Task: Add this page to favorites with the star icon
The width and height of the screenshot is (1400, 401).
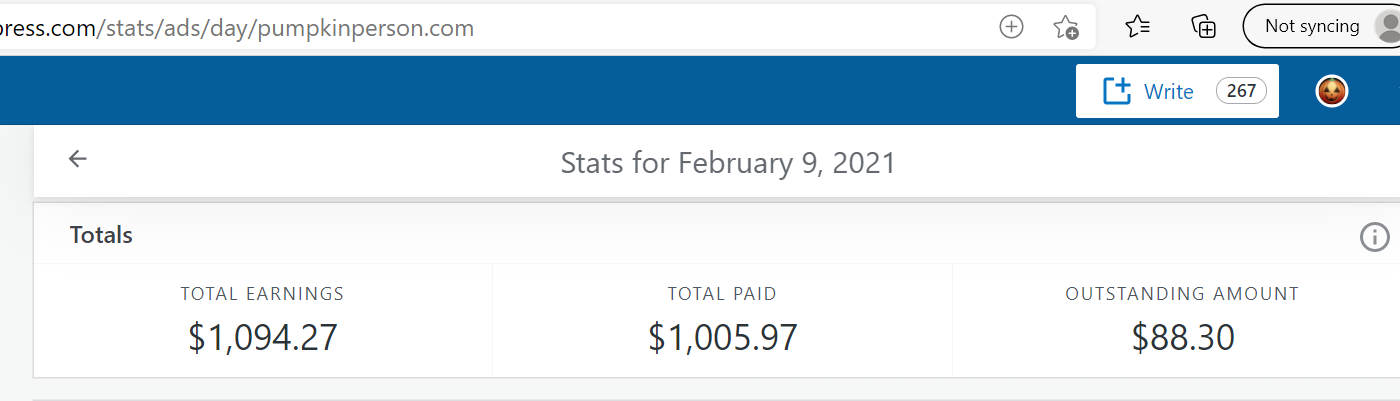Action: (x=1066, y=27)
